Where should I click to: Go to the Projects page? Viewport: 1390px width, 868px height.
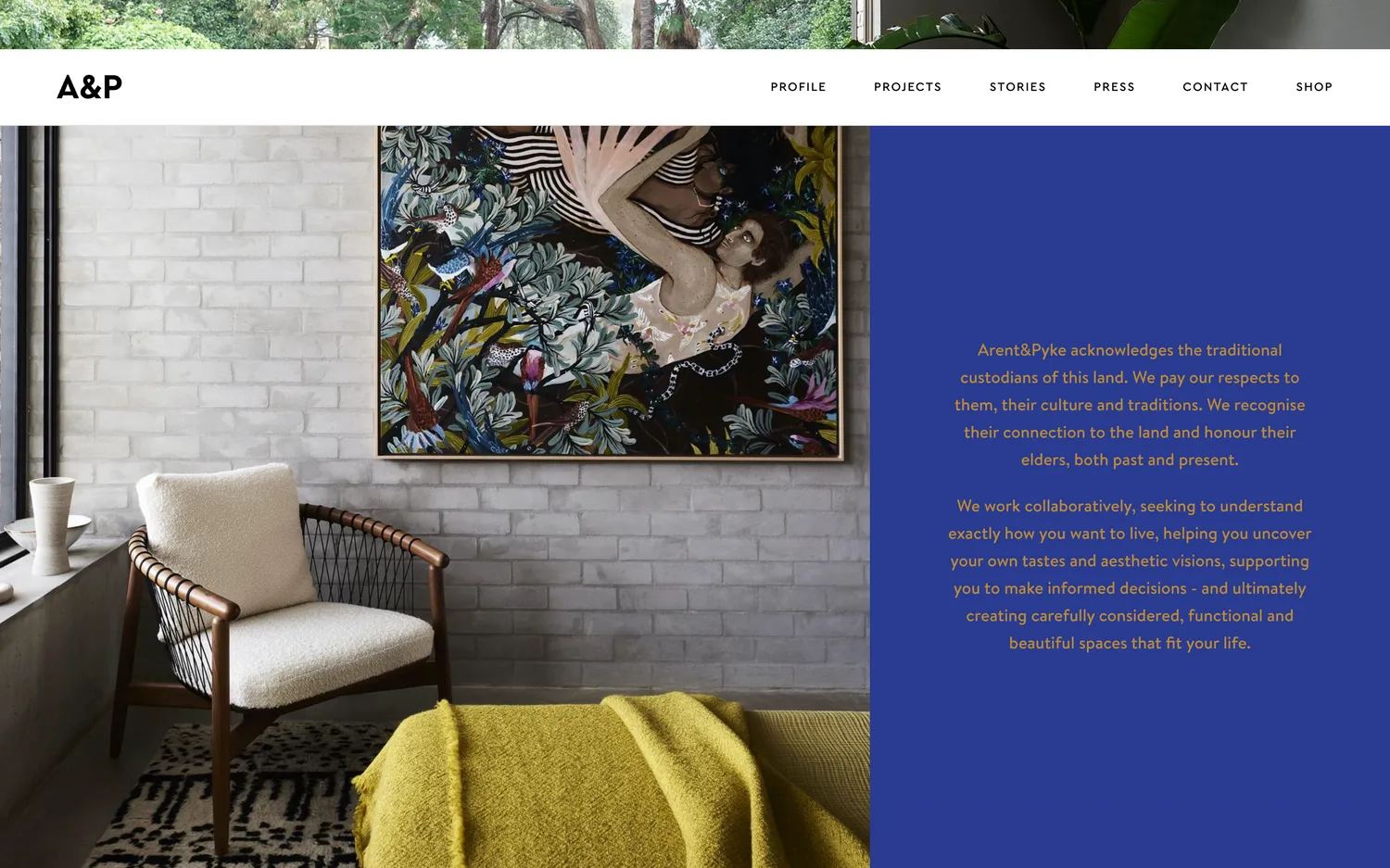pyautogui.click(x=907, y=87)
